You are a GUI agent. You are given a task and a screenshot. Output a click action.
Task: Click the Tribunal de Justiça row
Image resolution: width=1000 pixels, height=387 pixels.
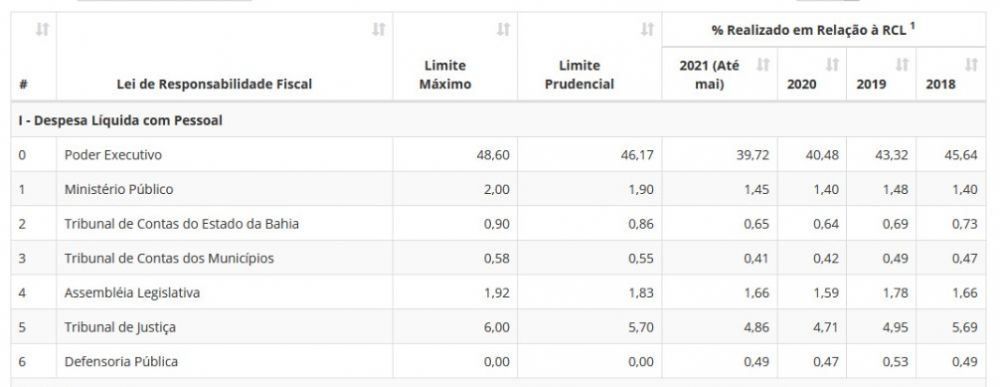pos(498,327)
